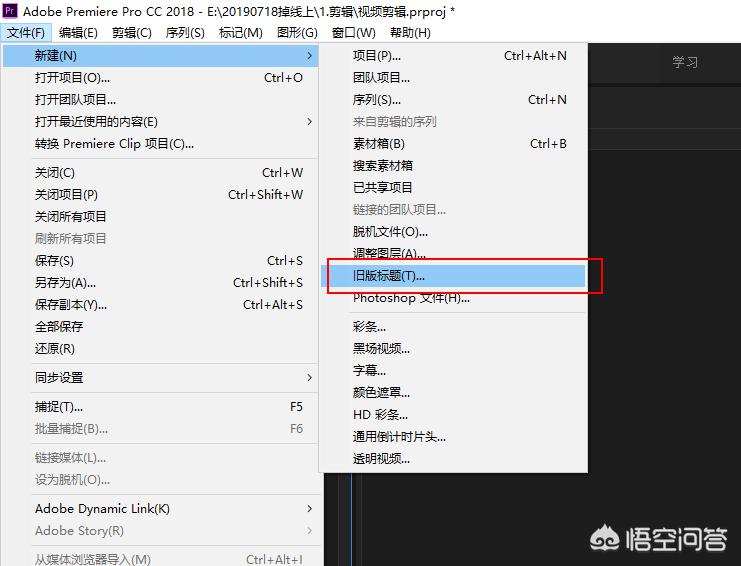Select Photoshop 文件(H)... in New submenu
Screen dimensions: 741x566
(x=453, y=298)
